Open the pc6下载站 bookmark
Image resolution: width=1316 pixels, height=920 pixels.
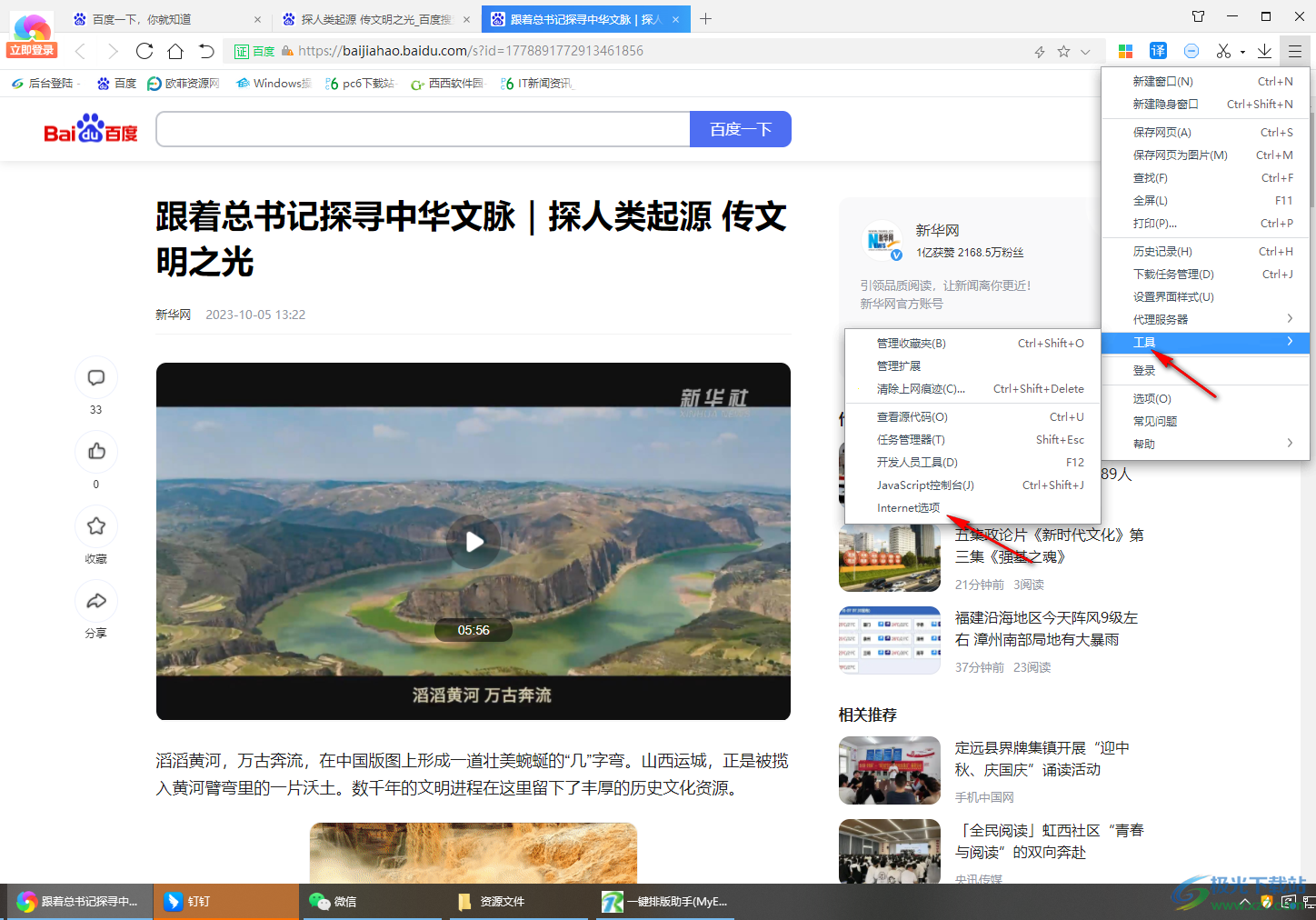pos(360,84)
